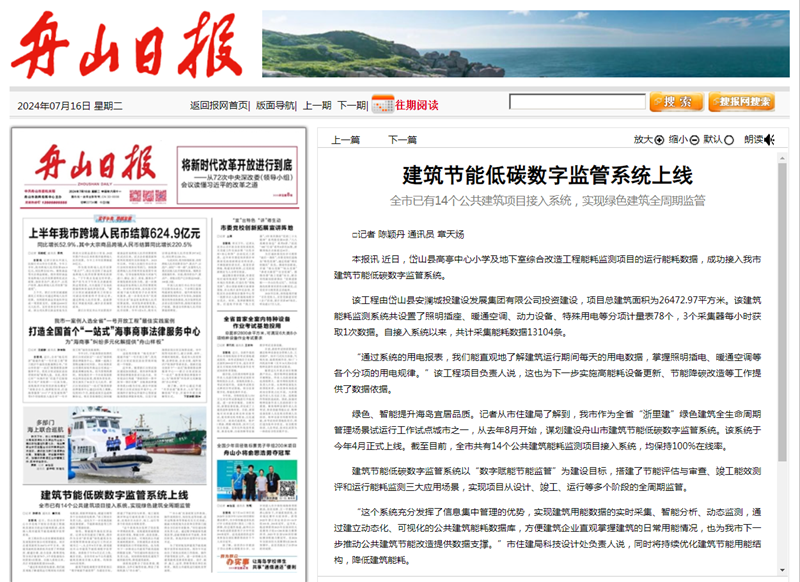This screenshot has height=582, width=800.
Task: Click the patrol boat photo on page
Action: coord(137,445)
